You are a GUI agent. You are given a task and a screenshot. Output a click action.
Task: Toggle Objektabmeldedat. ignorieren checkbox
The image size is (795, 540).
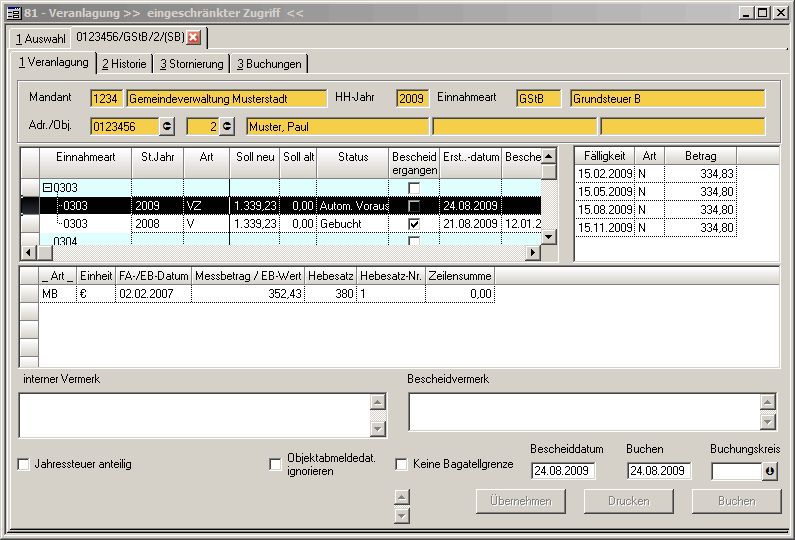coord(275,464)
